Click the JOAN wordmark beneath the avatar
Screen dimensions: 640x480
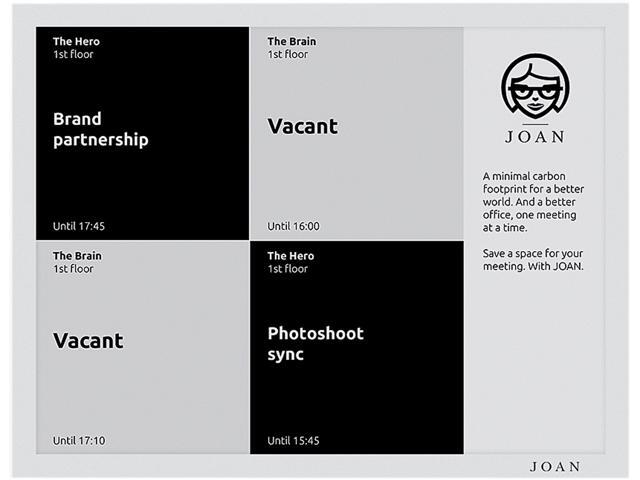pyautogui.click(x=535, y=137)
